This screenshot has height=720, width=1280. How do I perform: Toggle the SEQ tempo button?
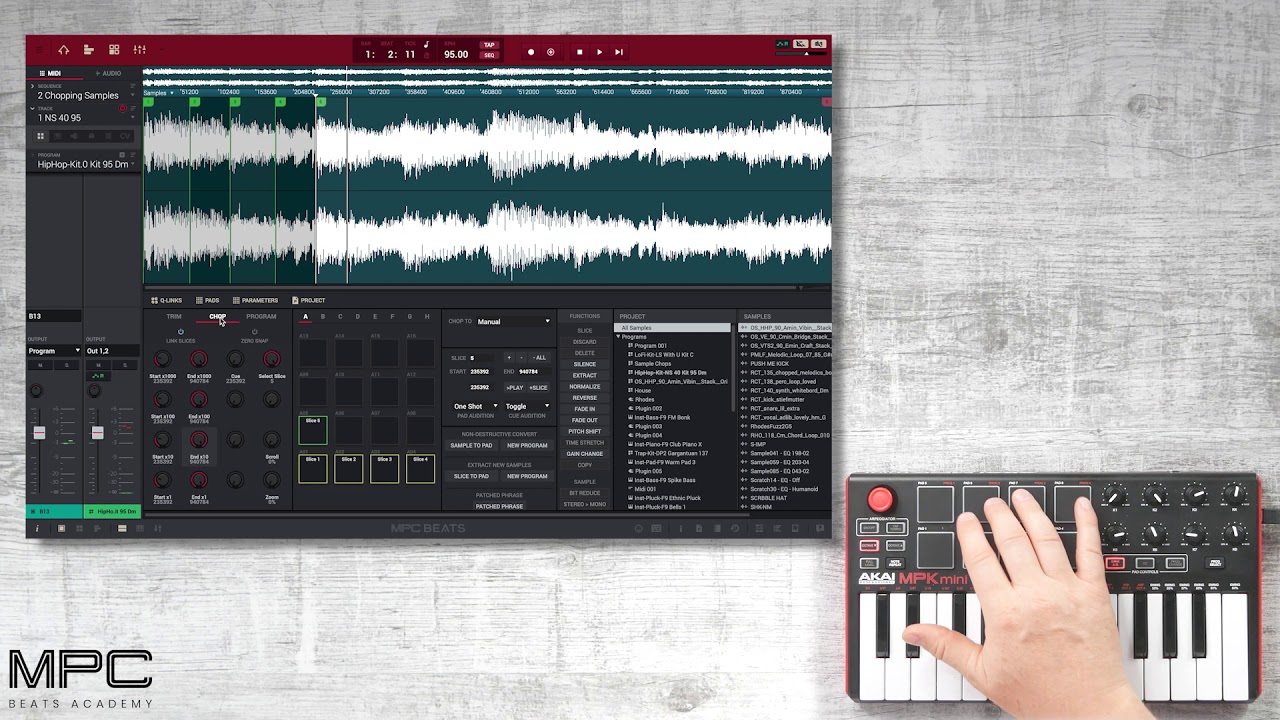click(489, 55)
